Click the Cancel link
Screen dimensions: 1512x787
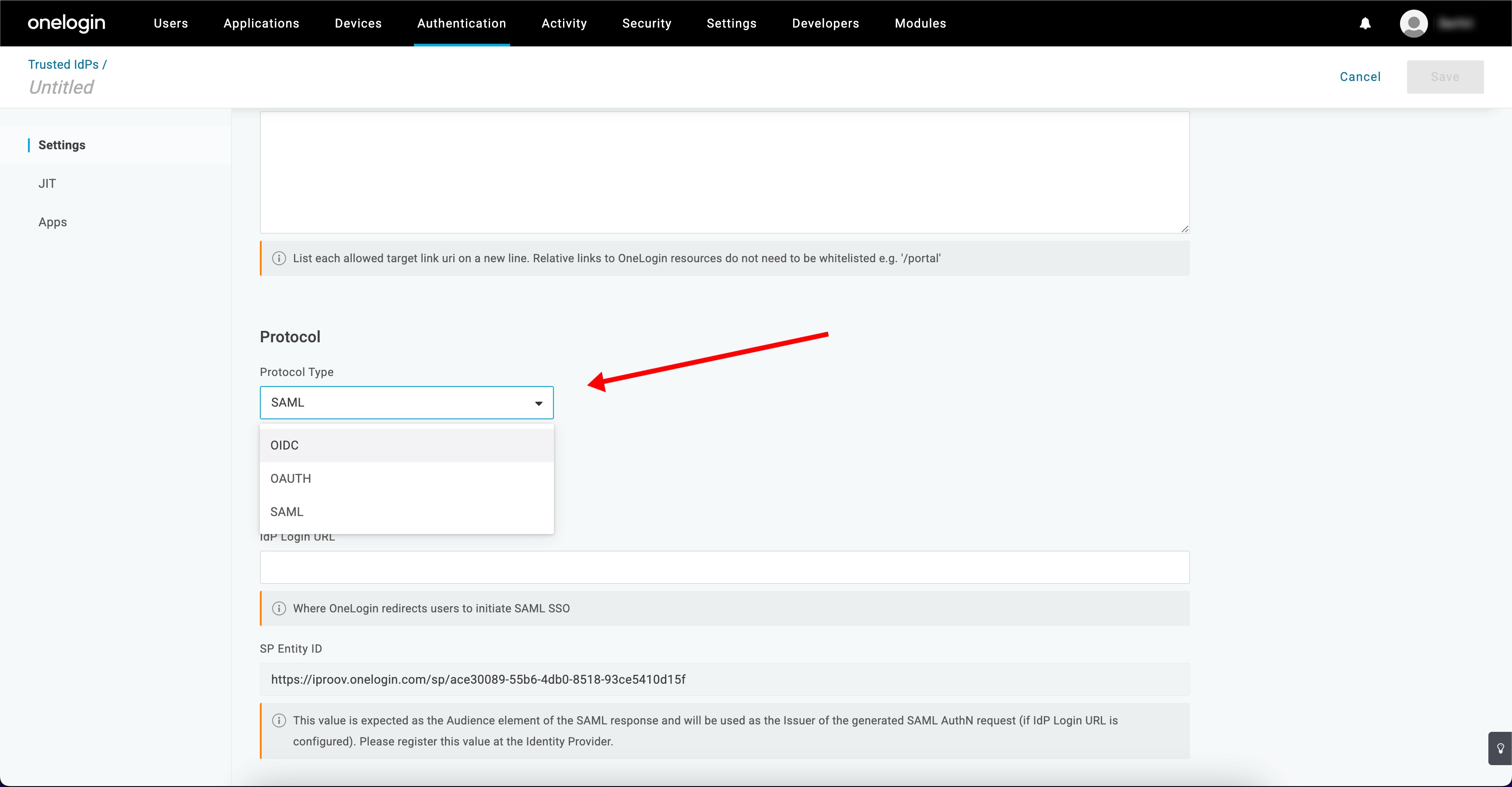(1360, 77)
